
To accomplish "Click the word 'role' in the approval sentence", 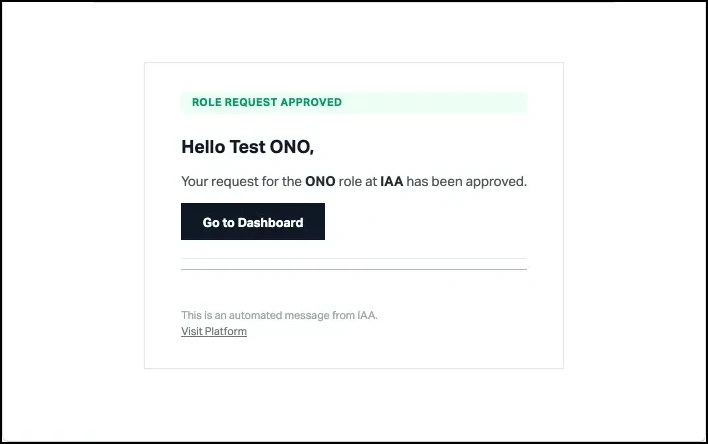I will pyautogui.click(x=352, y=182).
